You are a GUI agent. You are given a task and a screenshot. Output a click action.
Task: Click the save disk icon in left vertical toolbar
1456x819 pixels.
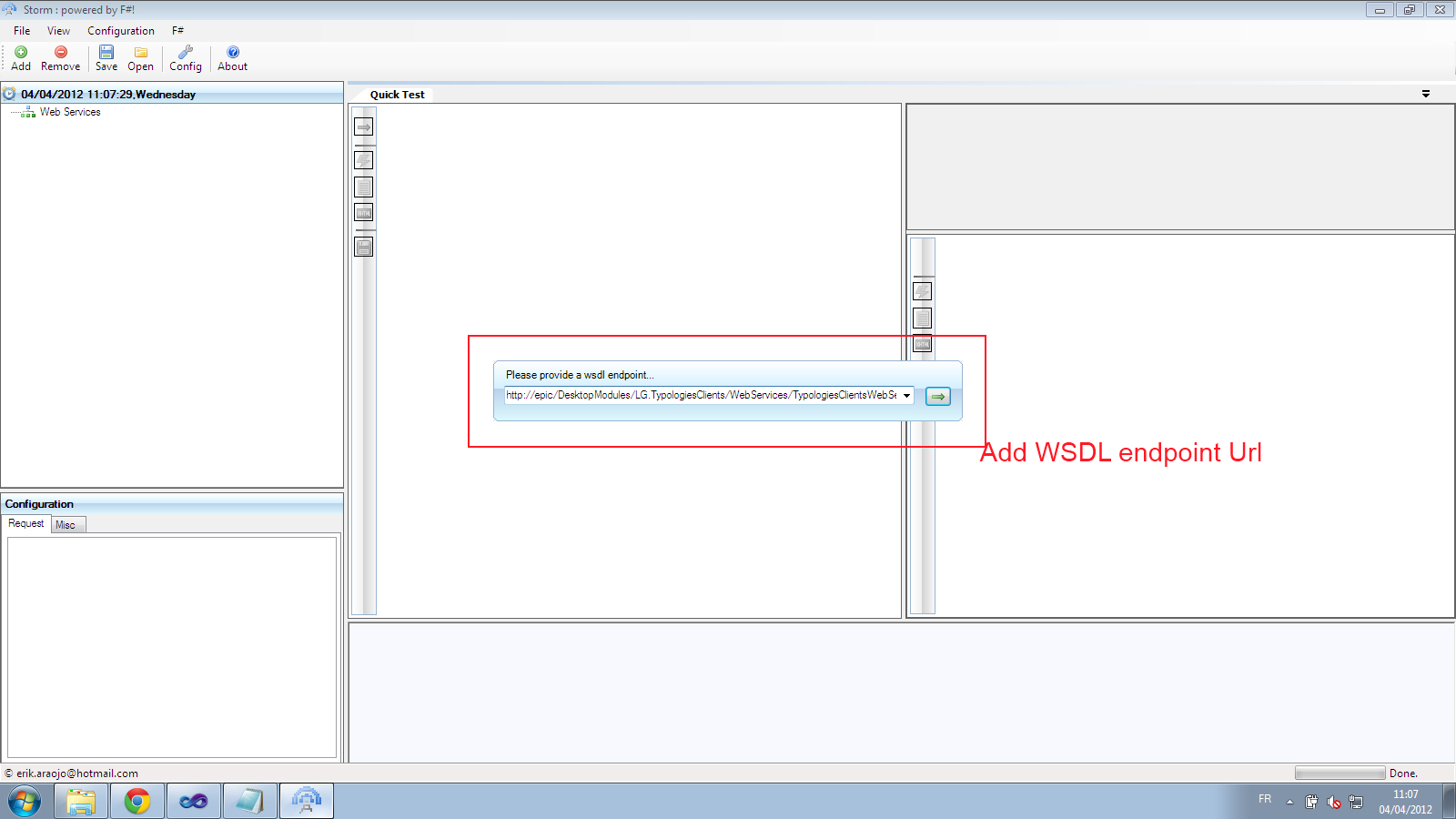point(364,247)
